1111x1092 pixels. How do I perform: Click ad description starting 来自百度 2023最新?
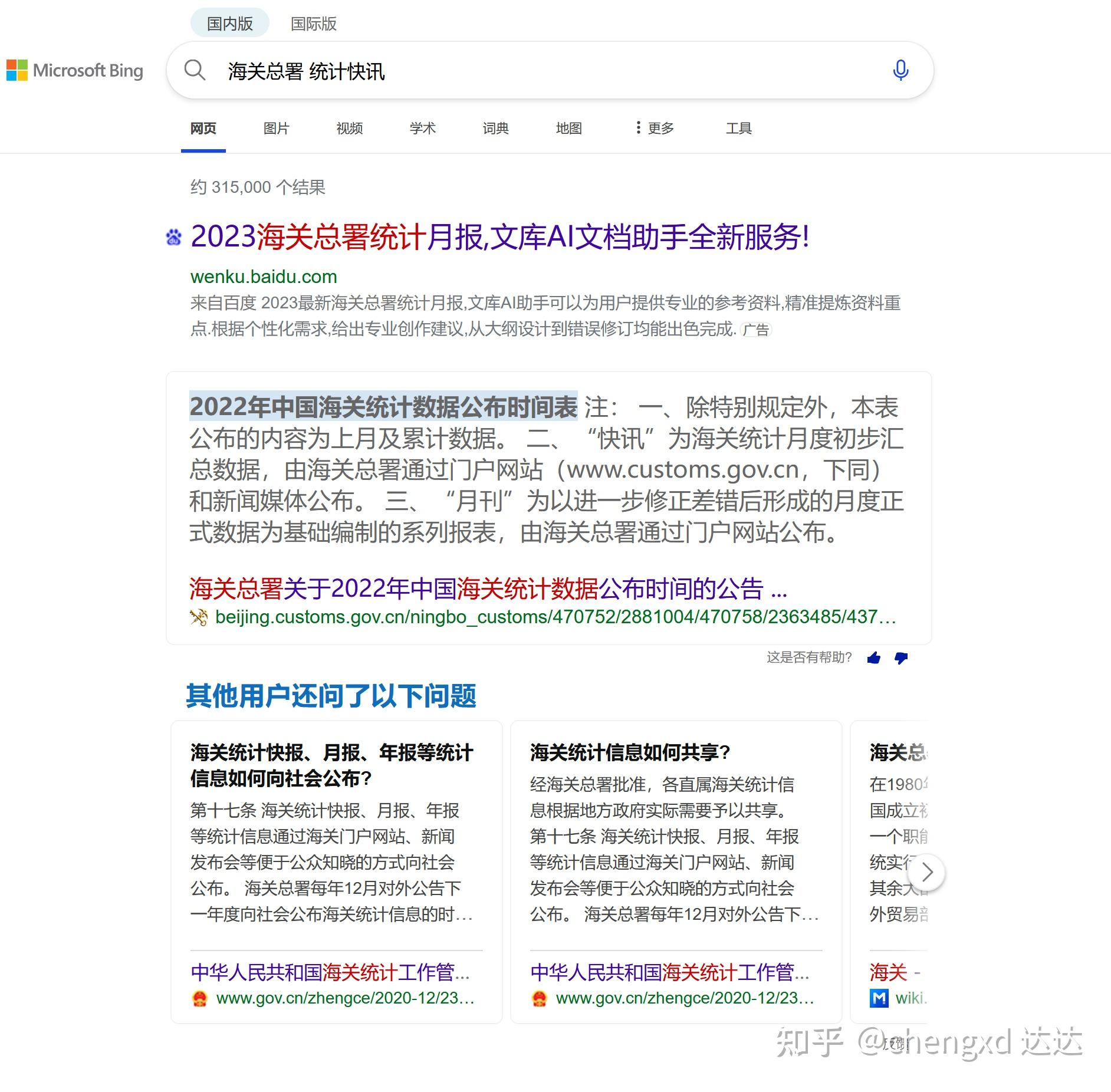pyautogui.click(x=545, y=316)
